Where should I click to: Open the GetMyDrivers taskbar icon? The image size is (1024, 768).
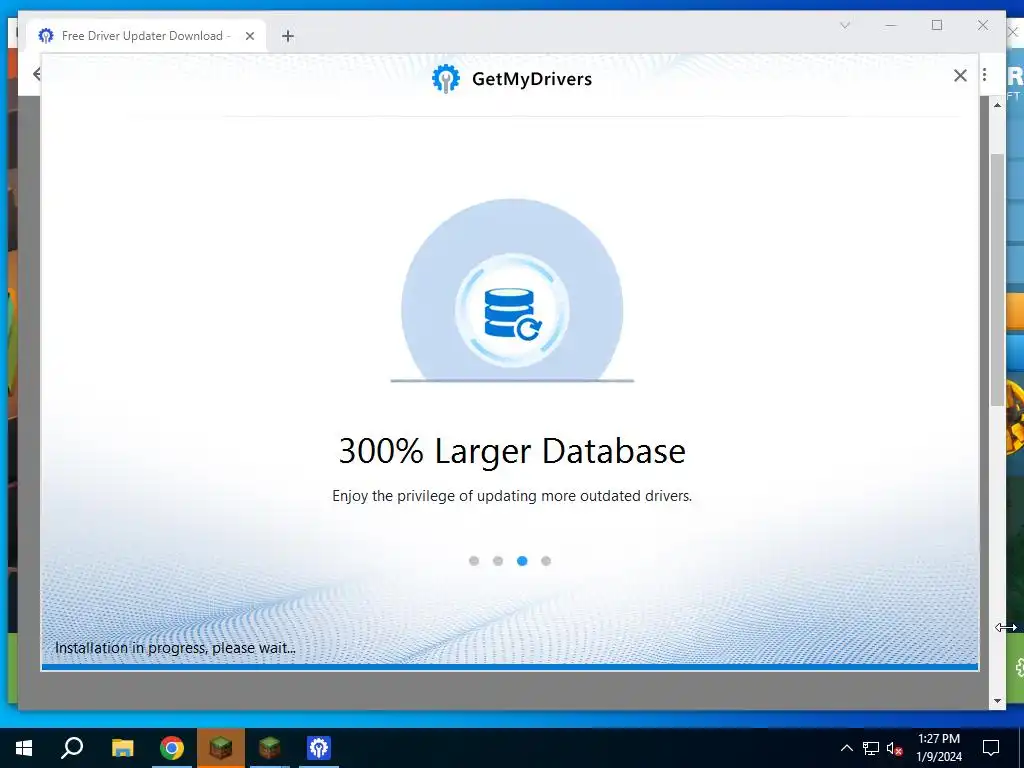click(x=319, y=748)
